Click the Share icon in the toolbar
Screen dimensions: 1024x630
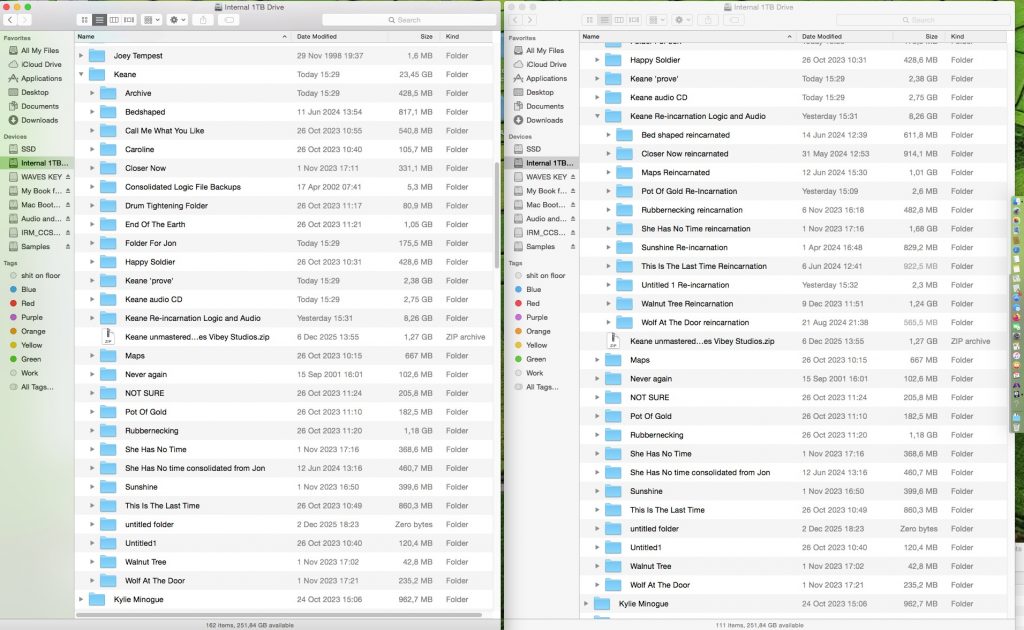(x=204, y=19)
